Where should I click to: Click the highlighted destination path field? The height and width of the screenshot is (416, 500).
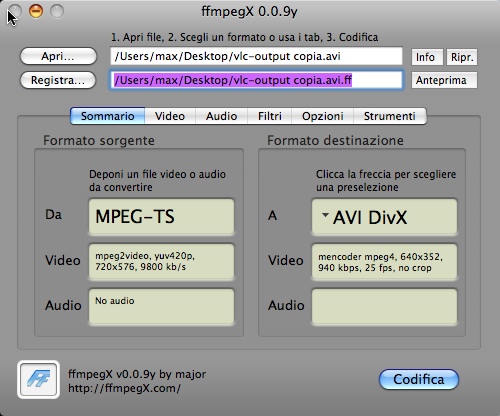256,80
